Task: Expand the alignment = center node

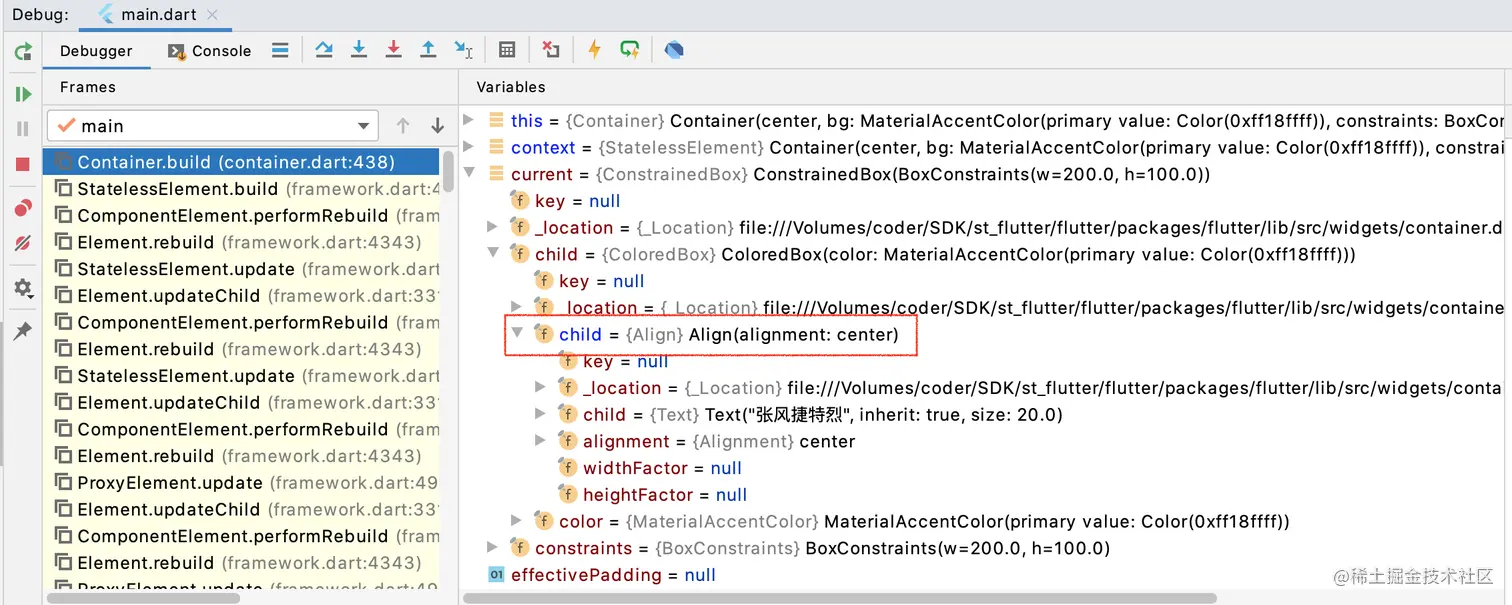Action: coord(541,441)
